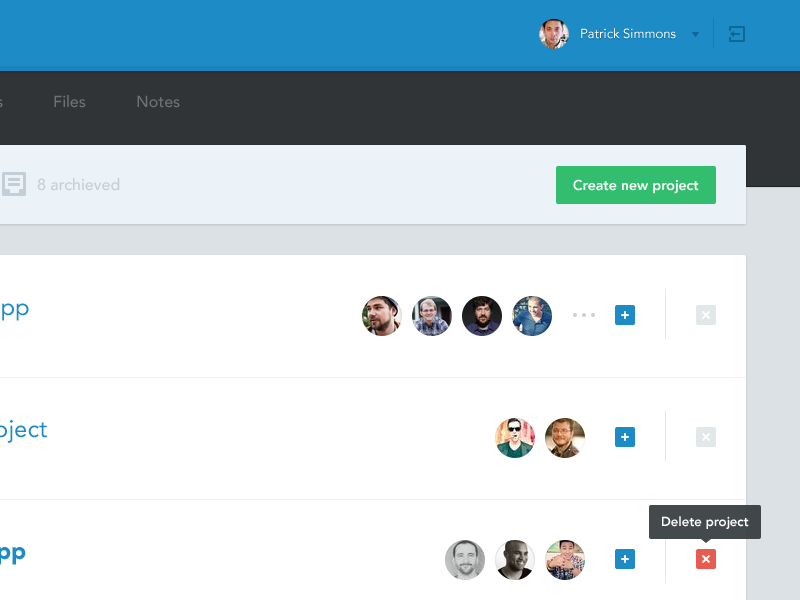Add member to first project row
800x600 pixels.
[624, 315]
